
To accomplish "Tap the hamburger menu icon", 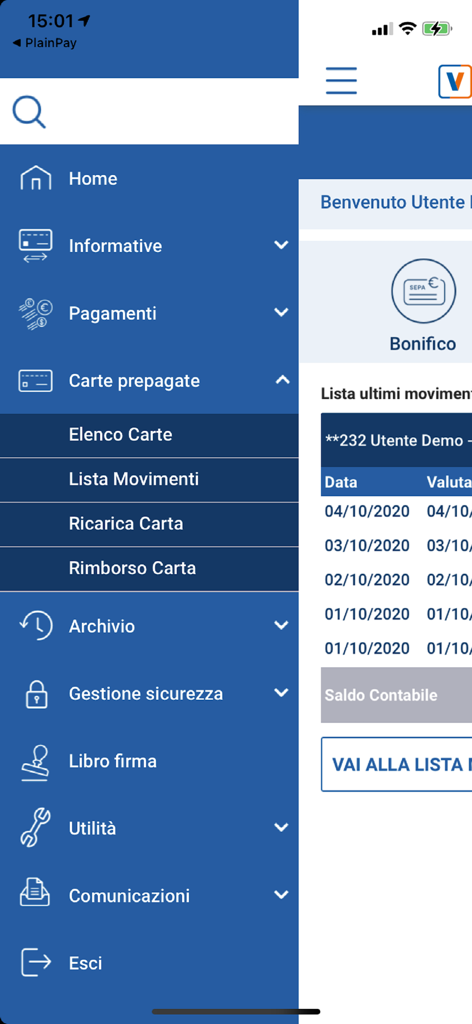I will [x=341, y=81].
